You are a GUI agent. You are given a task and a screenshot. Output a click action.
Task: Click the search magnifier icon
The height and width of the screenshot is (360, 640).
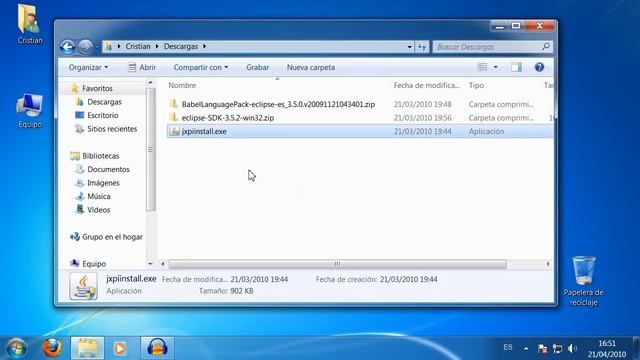tap(546, 47)
